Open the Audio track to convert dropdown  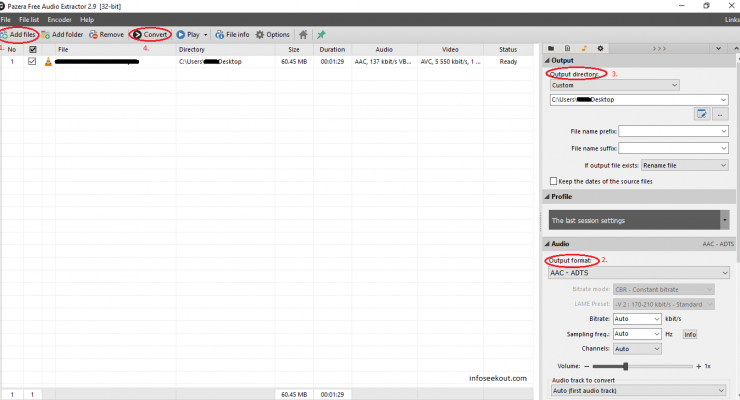[x=639, y=391]
